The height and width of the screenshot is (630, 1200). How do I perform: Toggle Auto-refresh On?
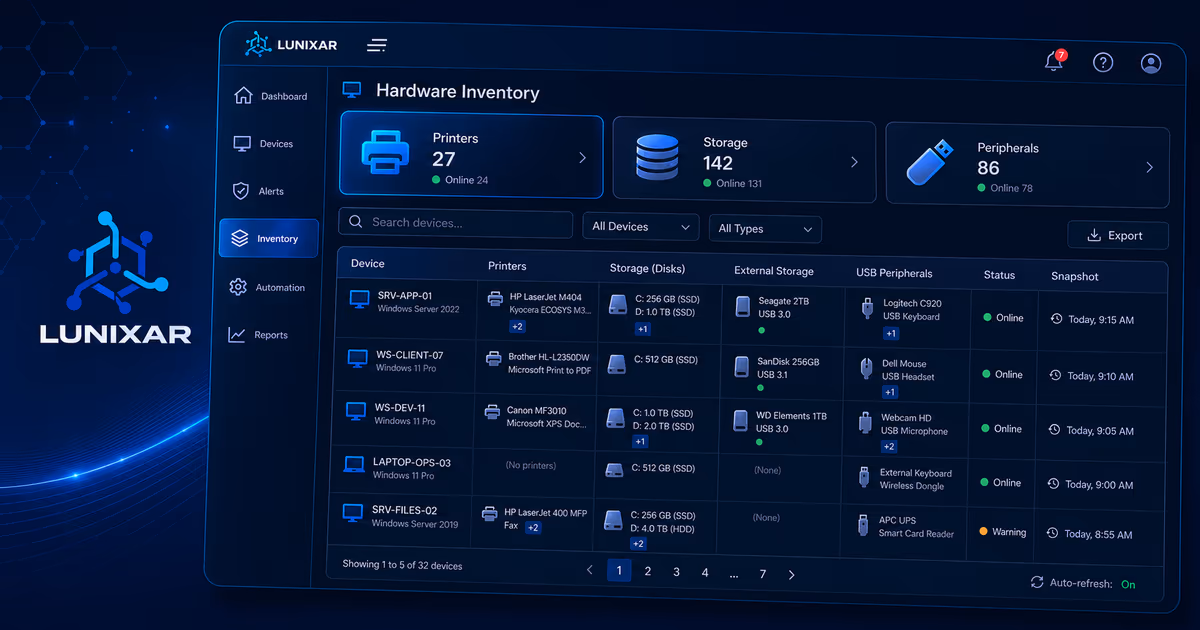(1128, 584)
